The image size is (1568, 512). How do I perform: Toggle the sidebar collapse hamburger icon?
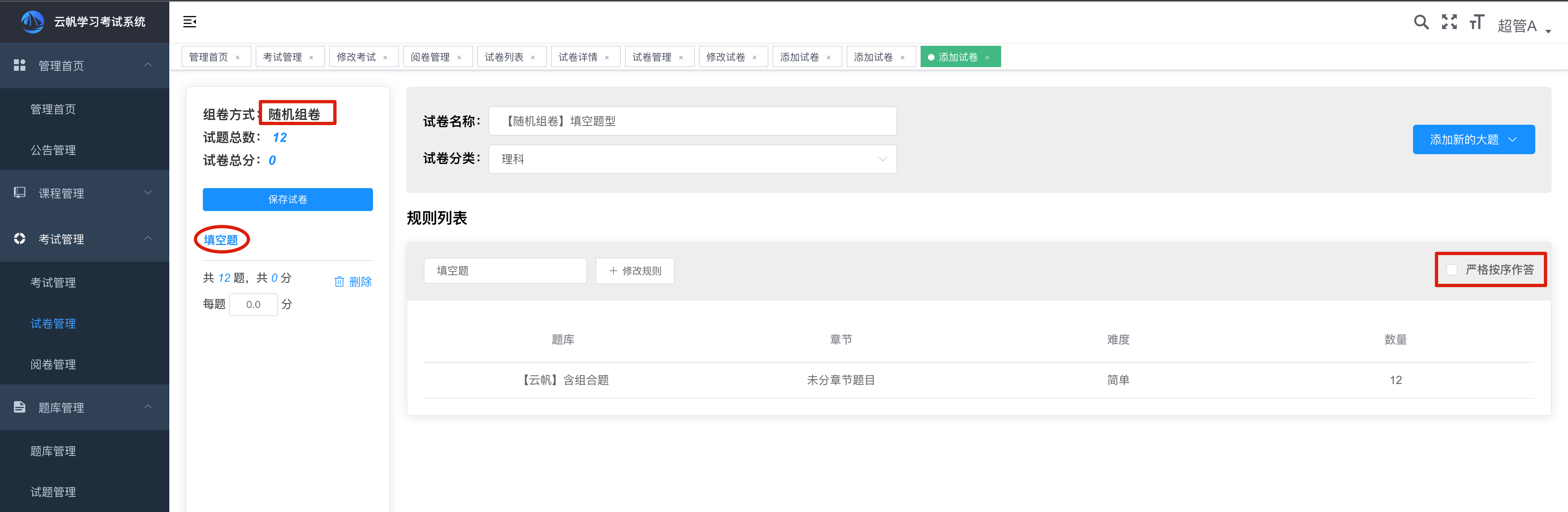[190, 22]
